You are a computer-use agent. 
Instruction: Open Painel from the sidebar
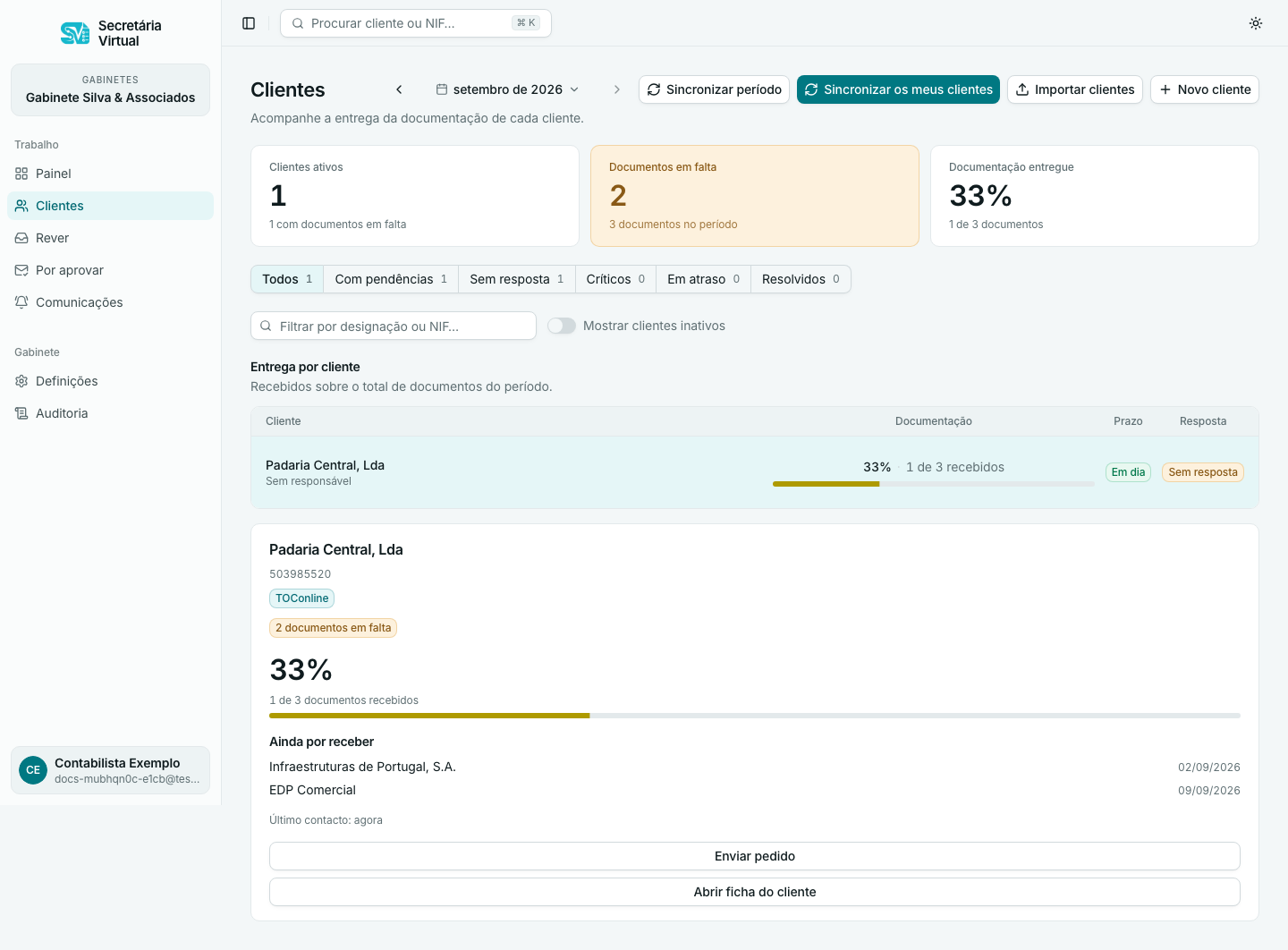click(x=110, y=174)
